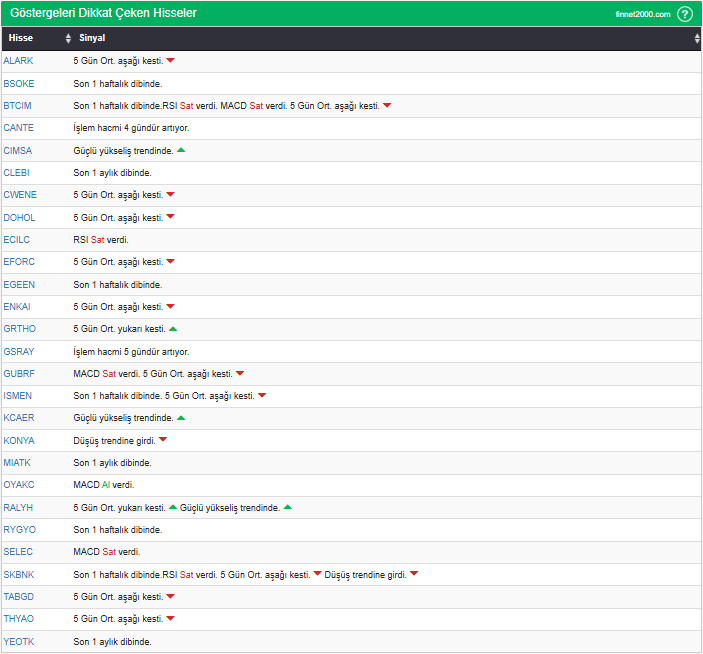The image size is (703, 654).
Task: Open OYAKC stock link
Action: click(19, 485)
